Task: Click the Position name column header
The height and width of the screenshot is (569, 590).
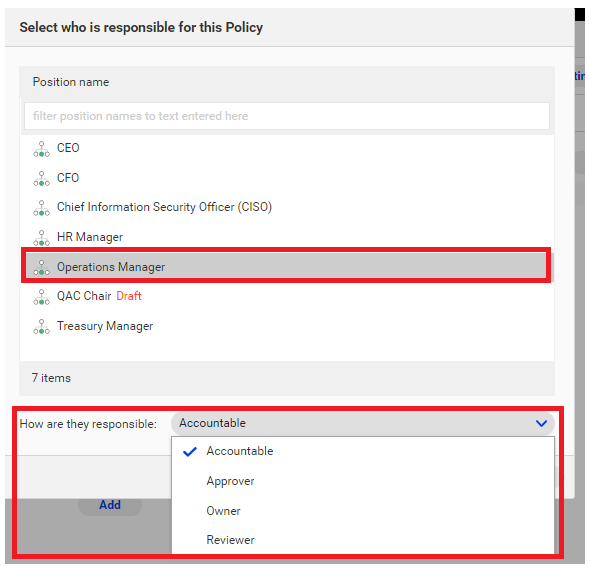Action: [71, 82]
